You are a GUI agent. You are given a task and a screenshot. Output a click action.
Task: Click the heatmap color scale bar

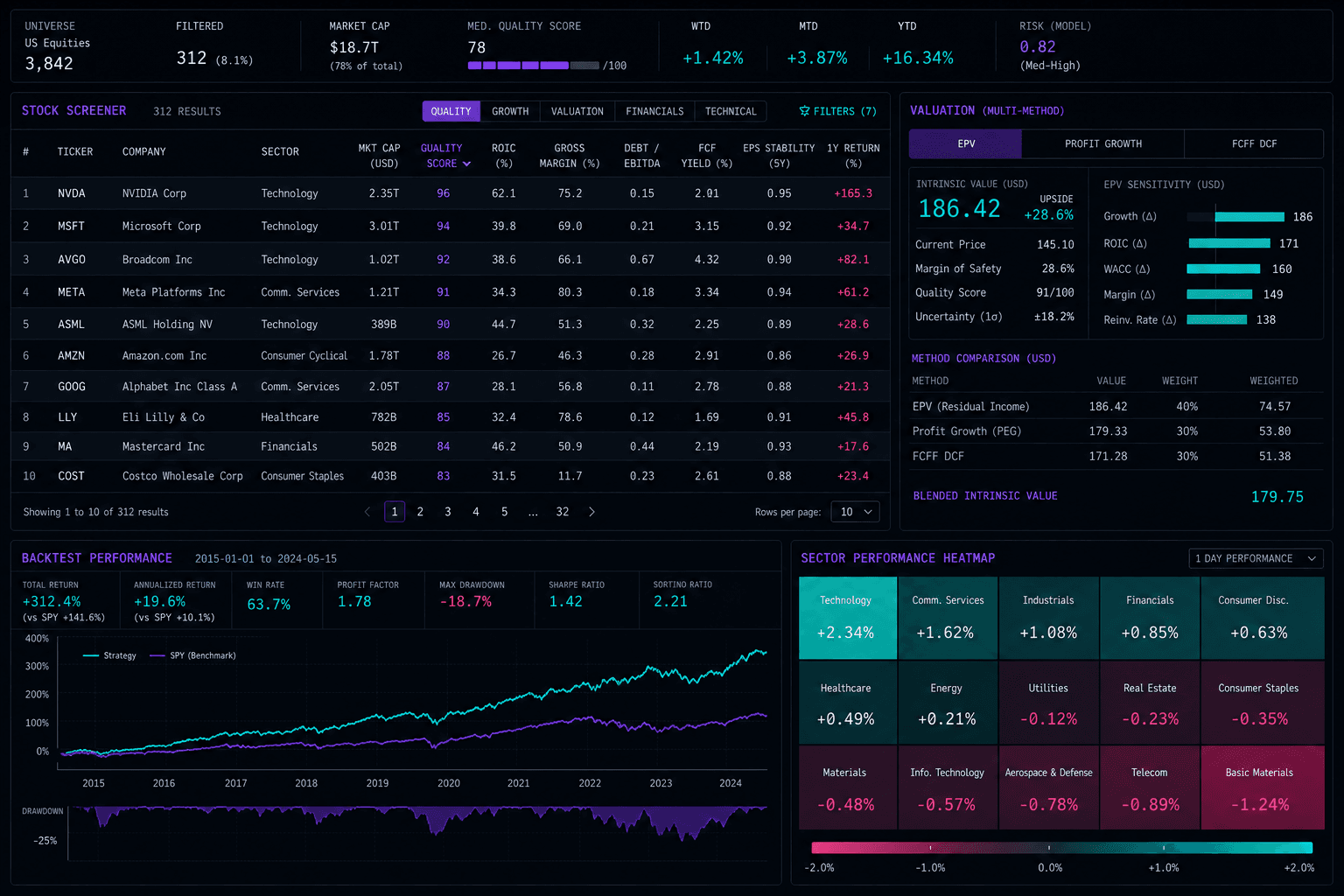1062,847
